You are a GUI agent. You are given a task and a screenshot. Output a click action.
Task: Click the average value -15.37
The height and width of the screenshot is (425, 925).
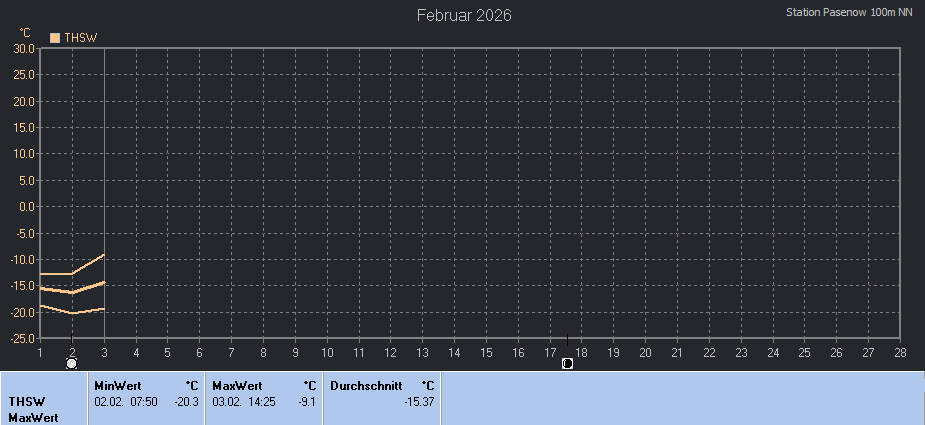tap(418, 401)
